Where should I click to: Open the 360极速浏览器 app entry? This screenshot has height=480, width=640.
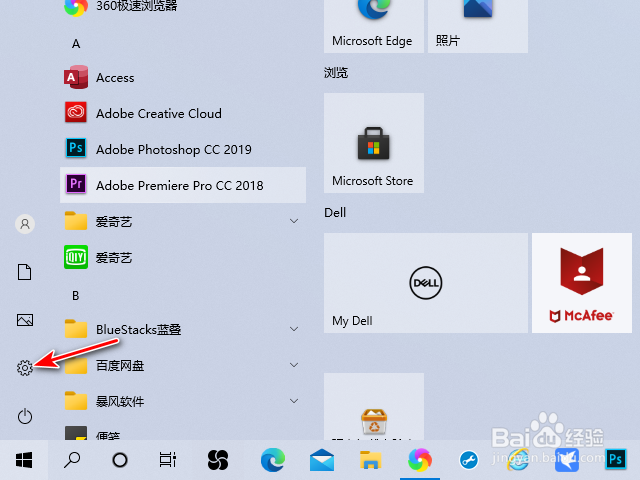click(183, 7)
